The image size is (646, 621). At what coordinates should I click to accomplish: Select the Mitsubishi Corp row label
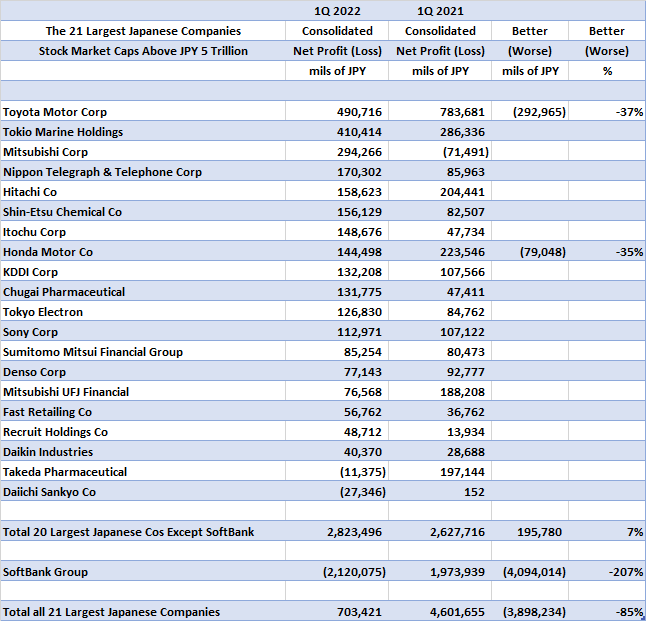45,152
